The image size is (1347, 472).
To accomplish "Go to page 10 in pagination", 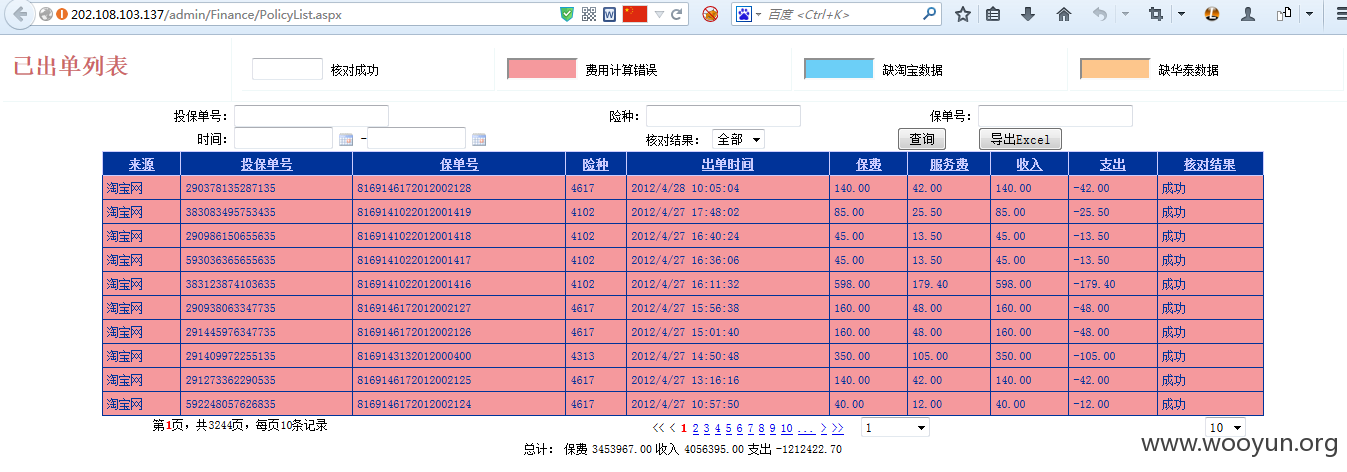I will pos(787,428).
